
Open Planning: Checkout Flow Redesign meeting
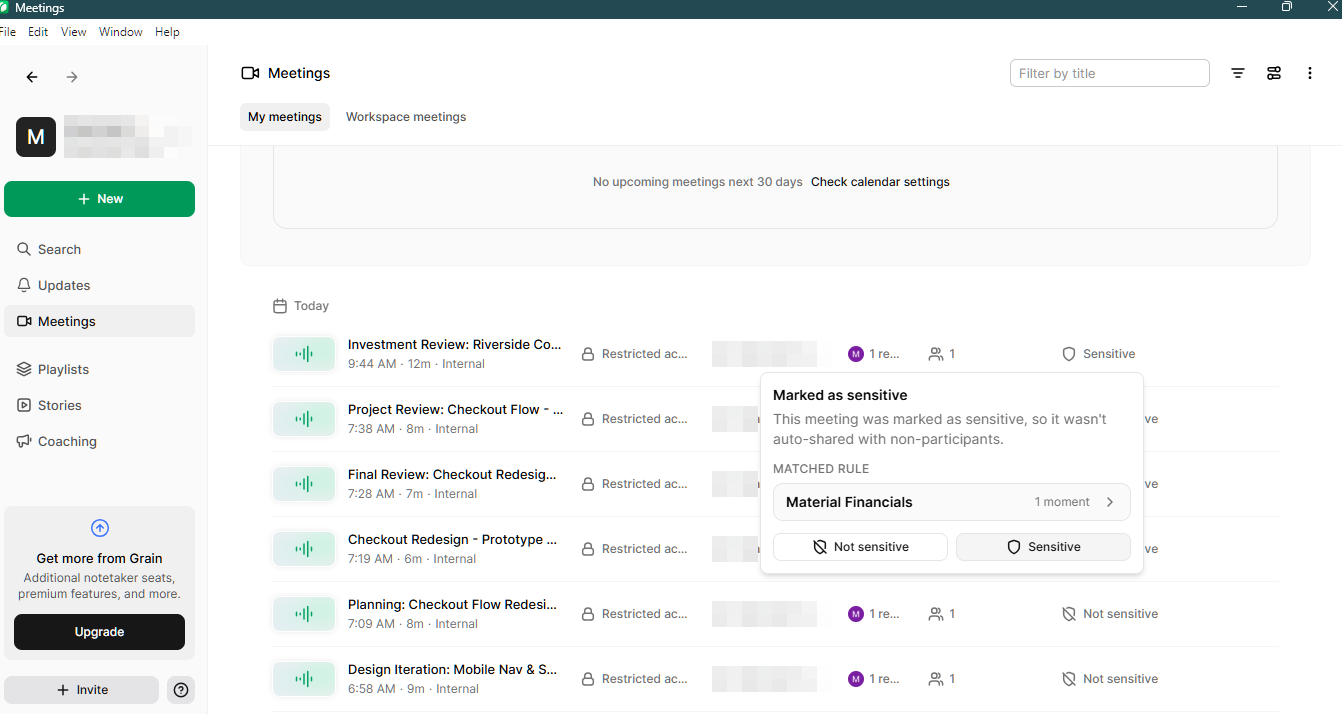click(x=452, y=604)
